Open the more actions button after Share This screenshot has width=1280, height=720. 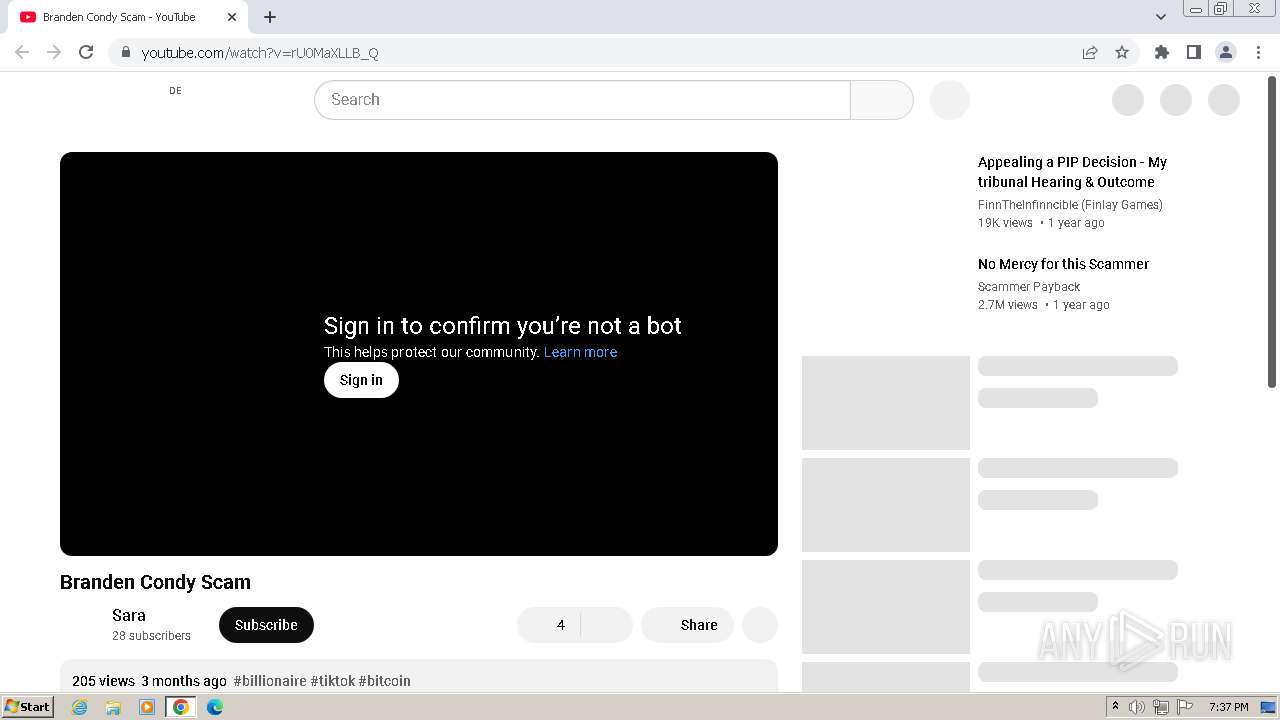coord(760,625)
